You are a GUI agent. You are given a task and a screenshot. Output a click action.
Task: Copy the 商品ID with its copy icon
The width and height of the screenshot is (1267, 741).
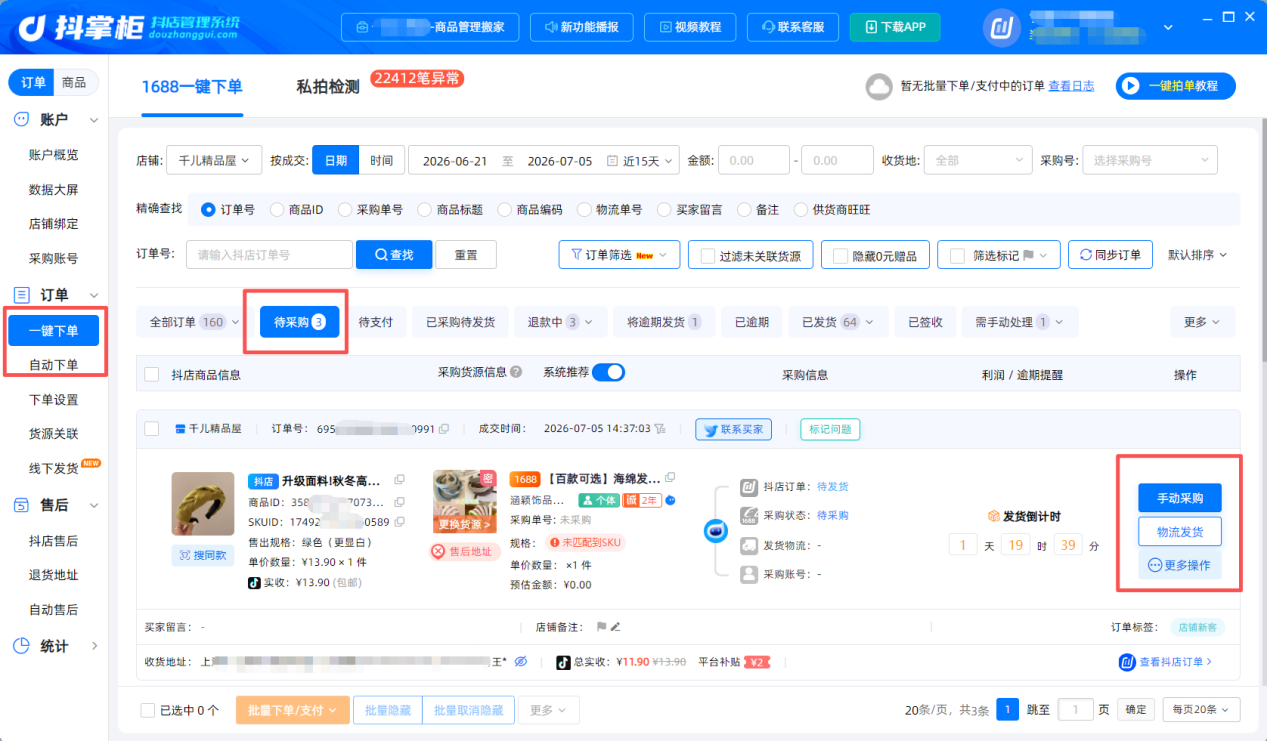(x=399, y=502)
